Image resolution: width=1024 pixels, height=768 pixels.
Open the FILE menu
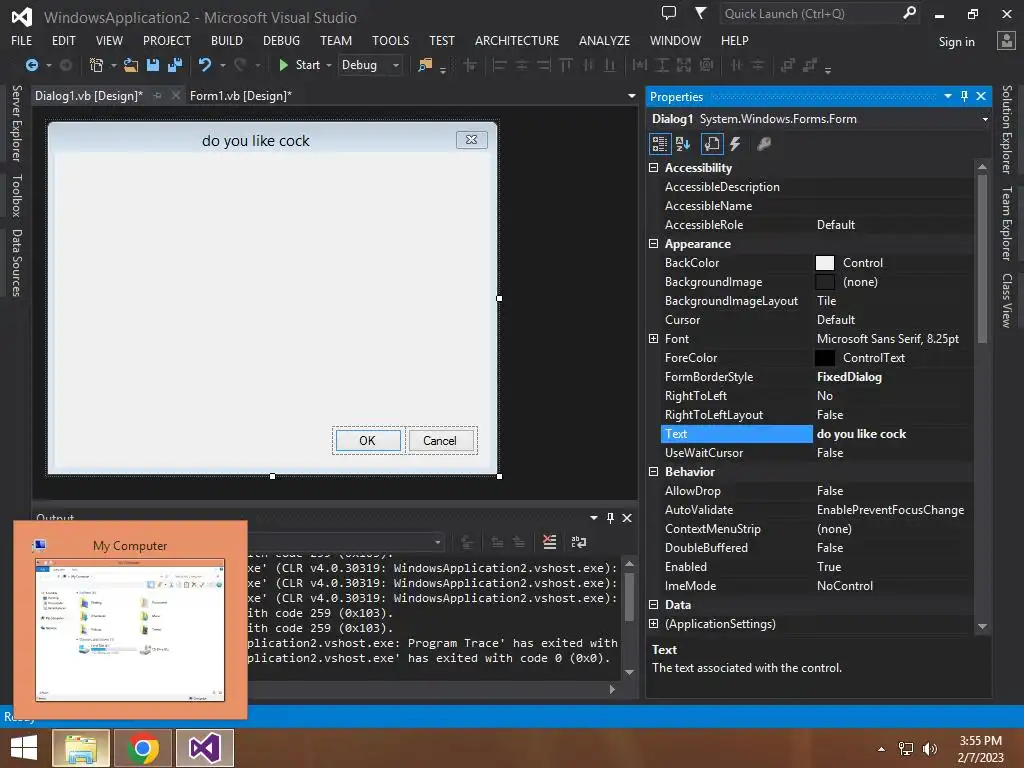(x=22, y=40)
